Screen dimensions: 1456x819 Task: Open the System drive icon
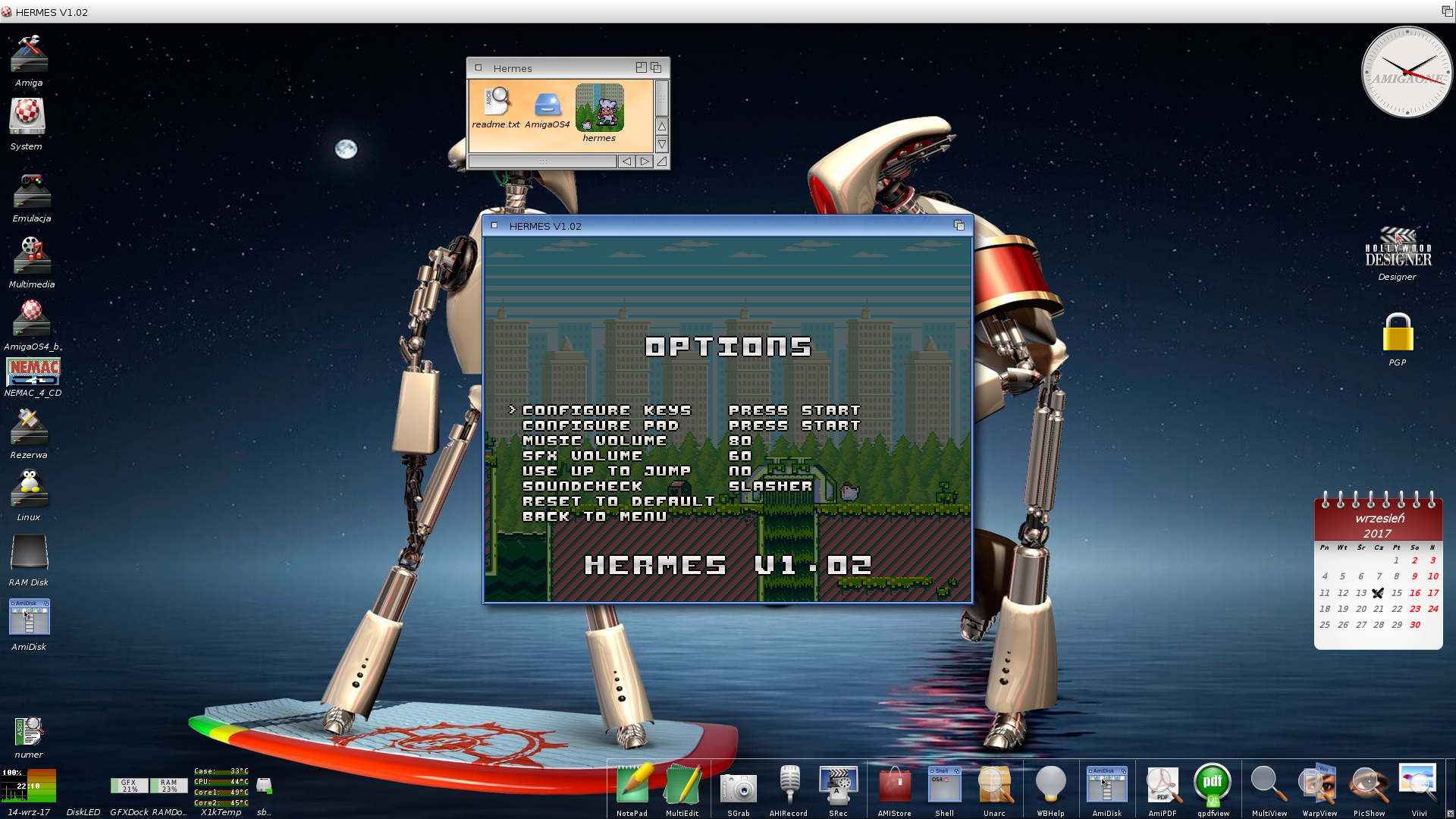[27, 117]
